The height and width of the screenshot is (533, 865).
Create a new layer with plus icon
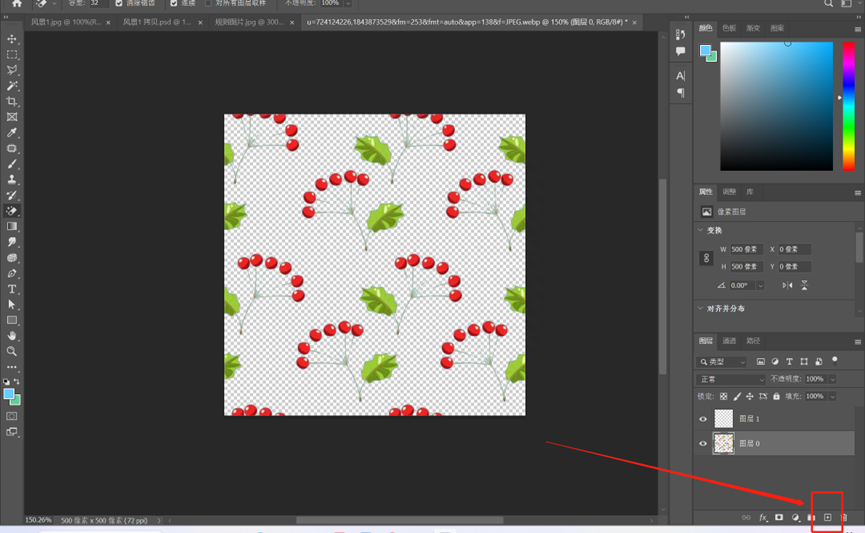coord(827,517)
